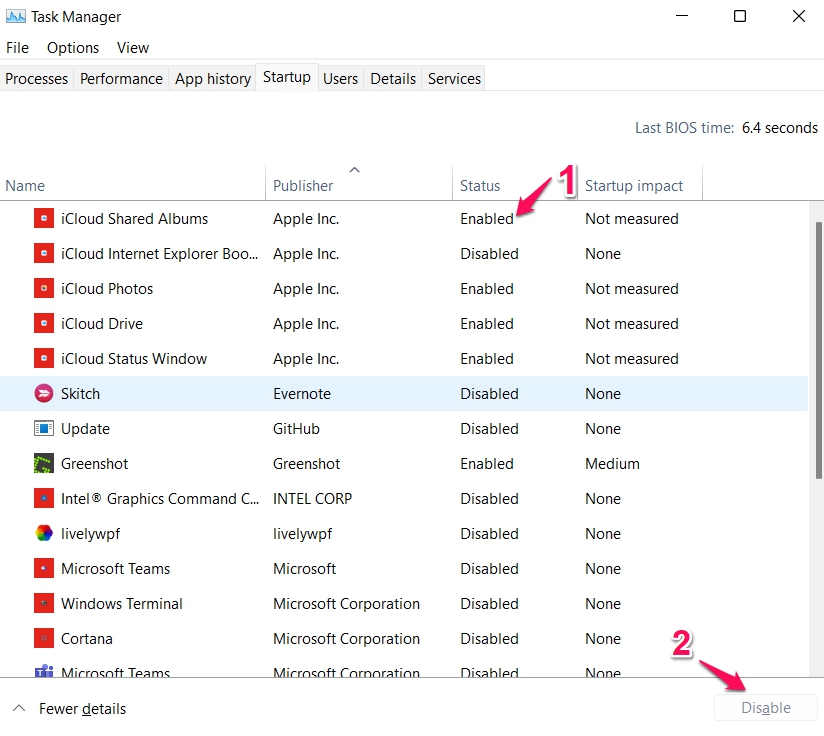This screenshot has height=736, width=824.
Task: Click the Intel Graphics Command Center icon
Action: 44,498
